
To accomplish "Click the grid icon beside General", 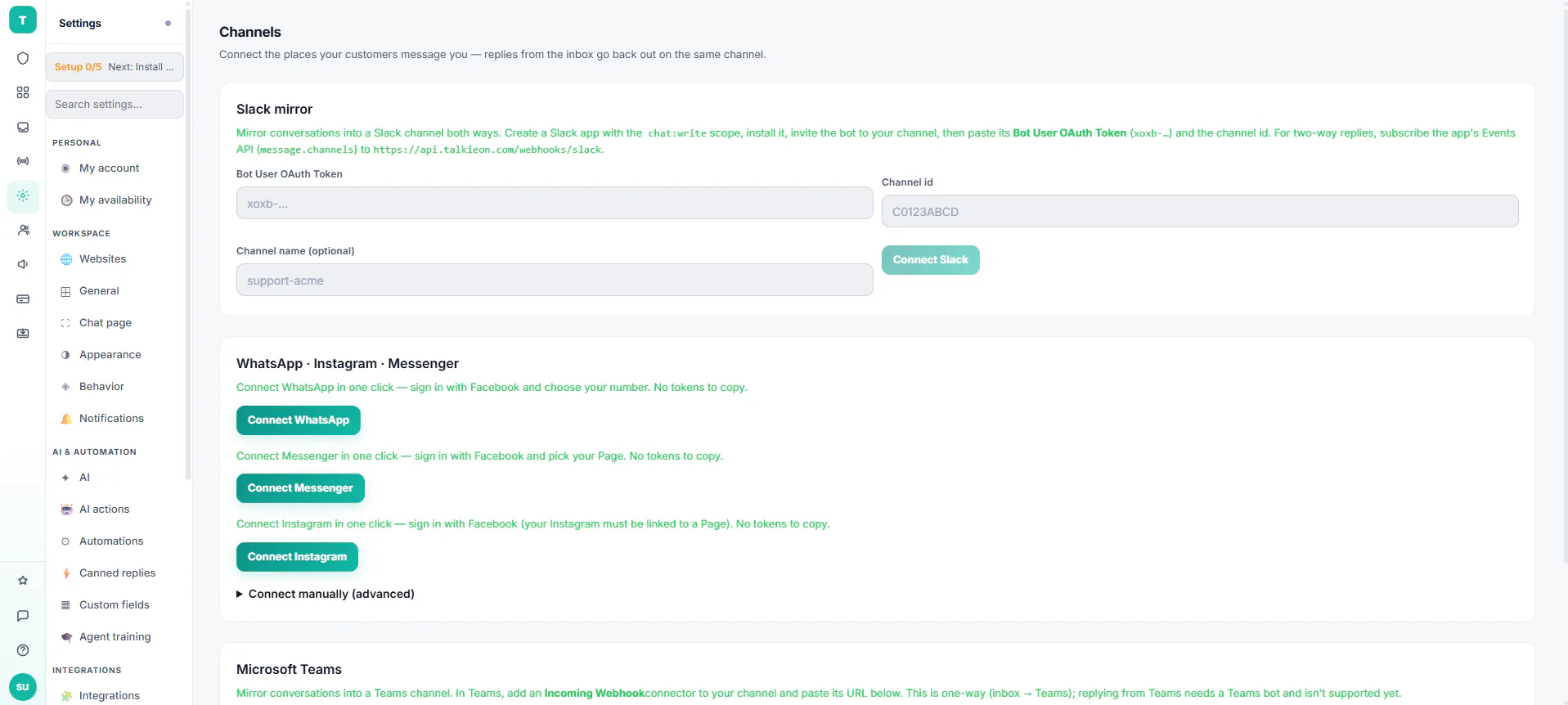I will 66,291.
